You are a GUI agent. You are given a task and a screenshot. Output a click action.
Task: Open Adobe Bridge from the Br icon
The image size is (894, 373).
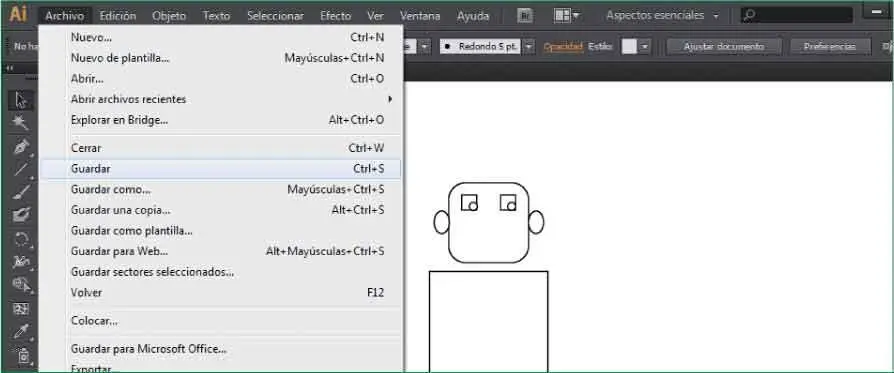coord(525,16)
